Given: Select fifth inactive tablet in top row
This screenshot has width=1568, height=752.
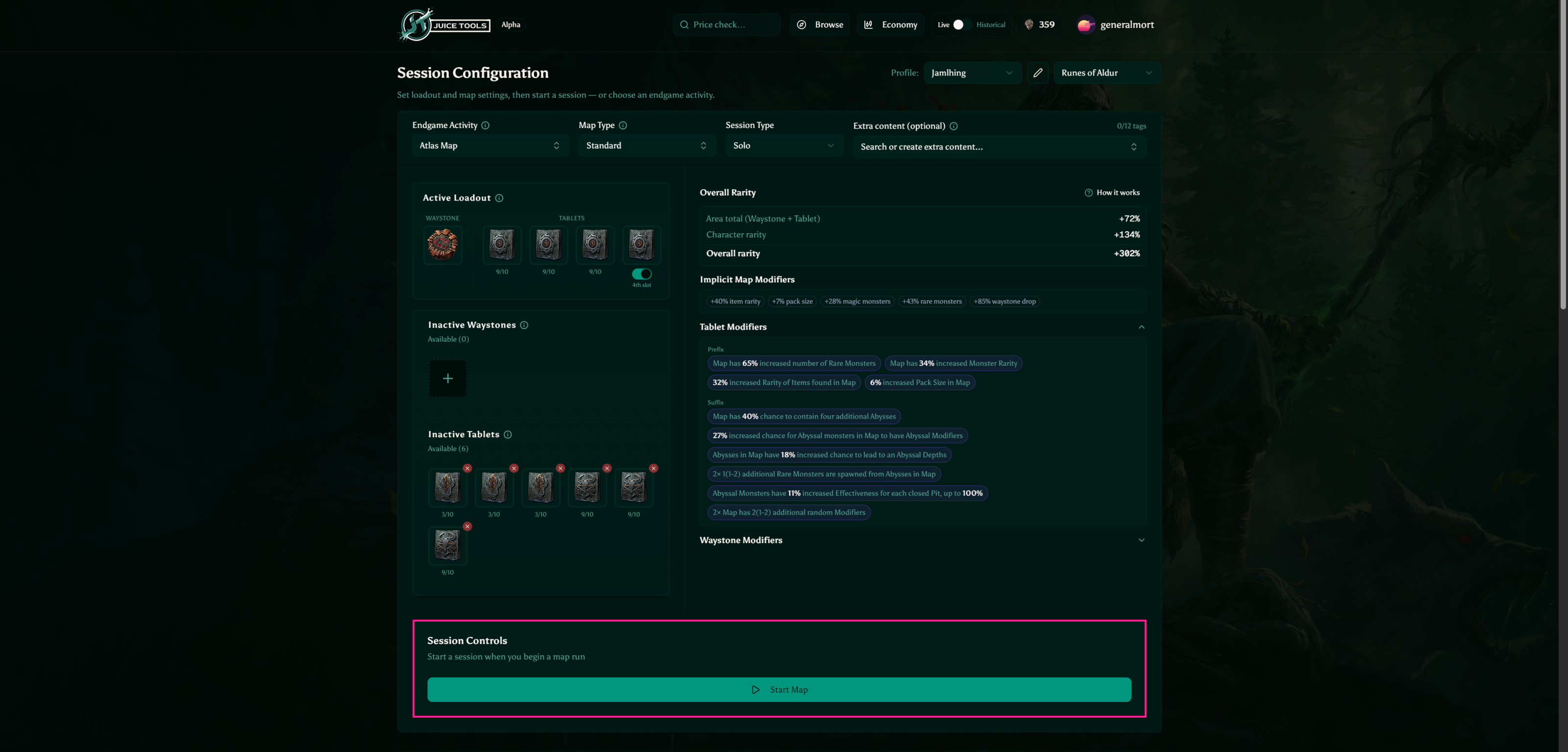Looking at the screenshot, I should pos(634,488).
